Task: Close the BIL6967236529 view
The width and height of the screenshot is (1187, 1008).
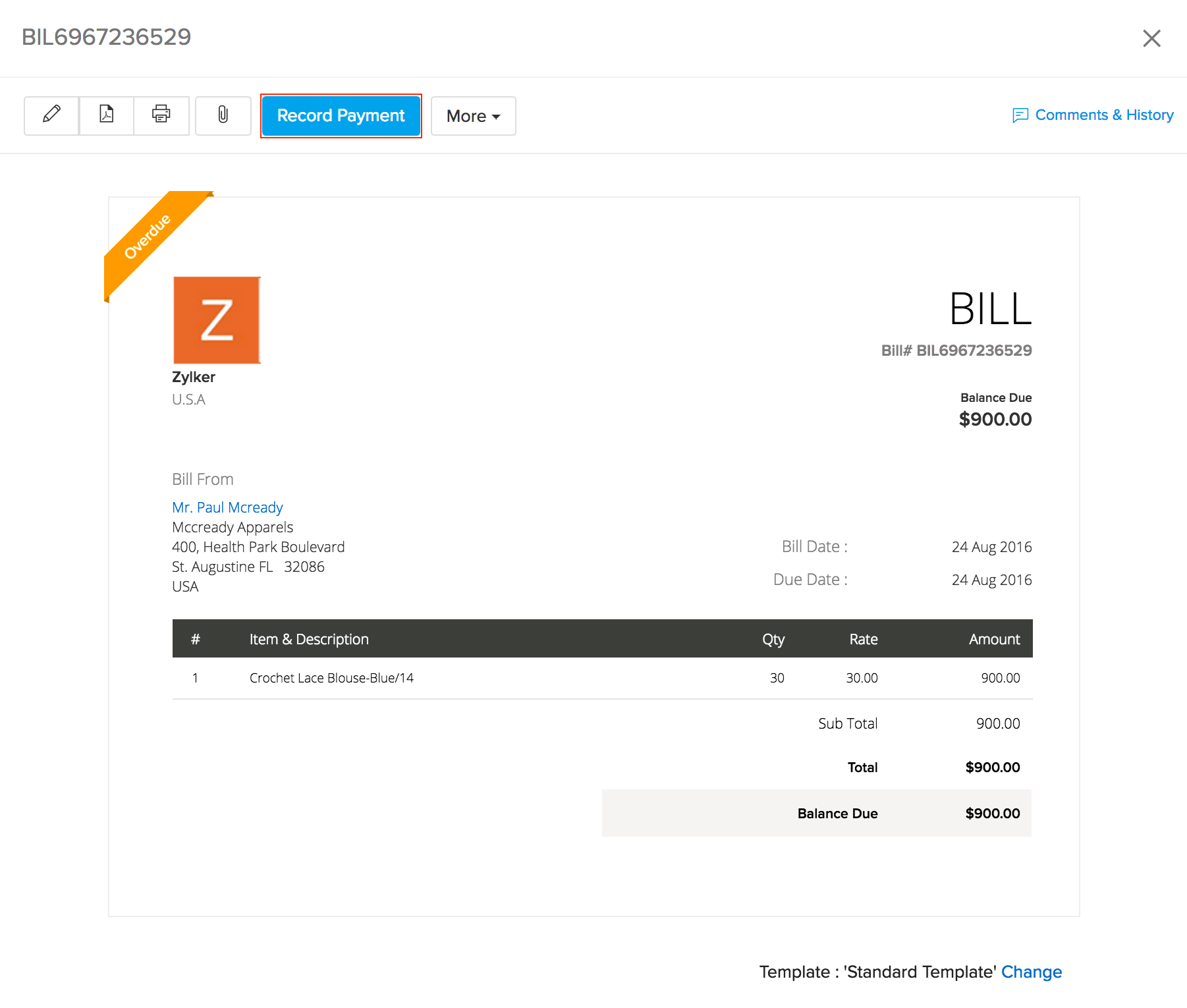Action: [x=1151, y=38]
